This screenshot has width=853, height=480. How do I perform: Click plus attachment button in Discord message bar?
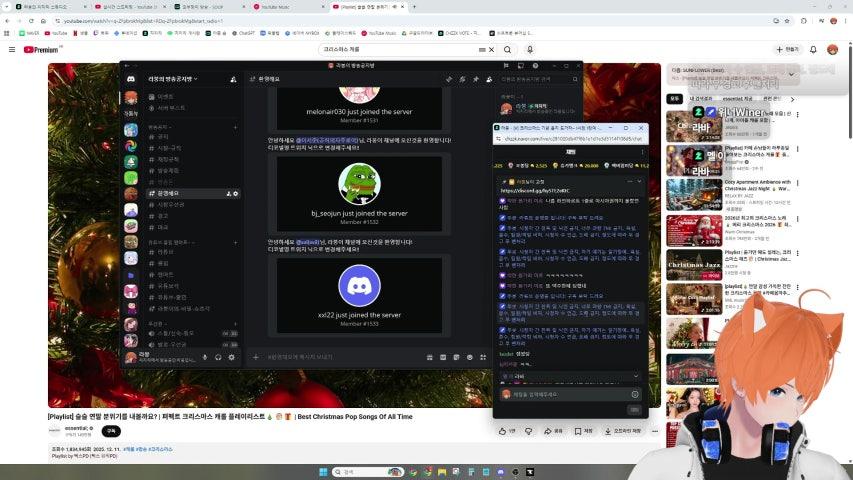pyautogui.click(x=256, y=357)
